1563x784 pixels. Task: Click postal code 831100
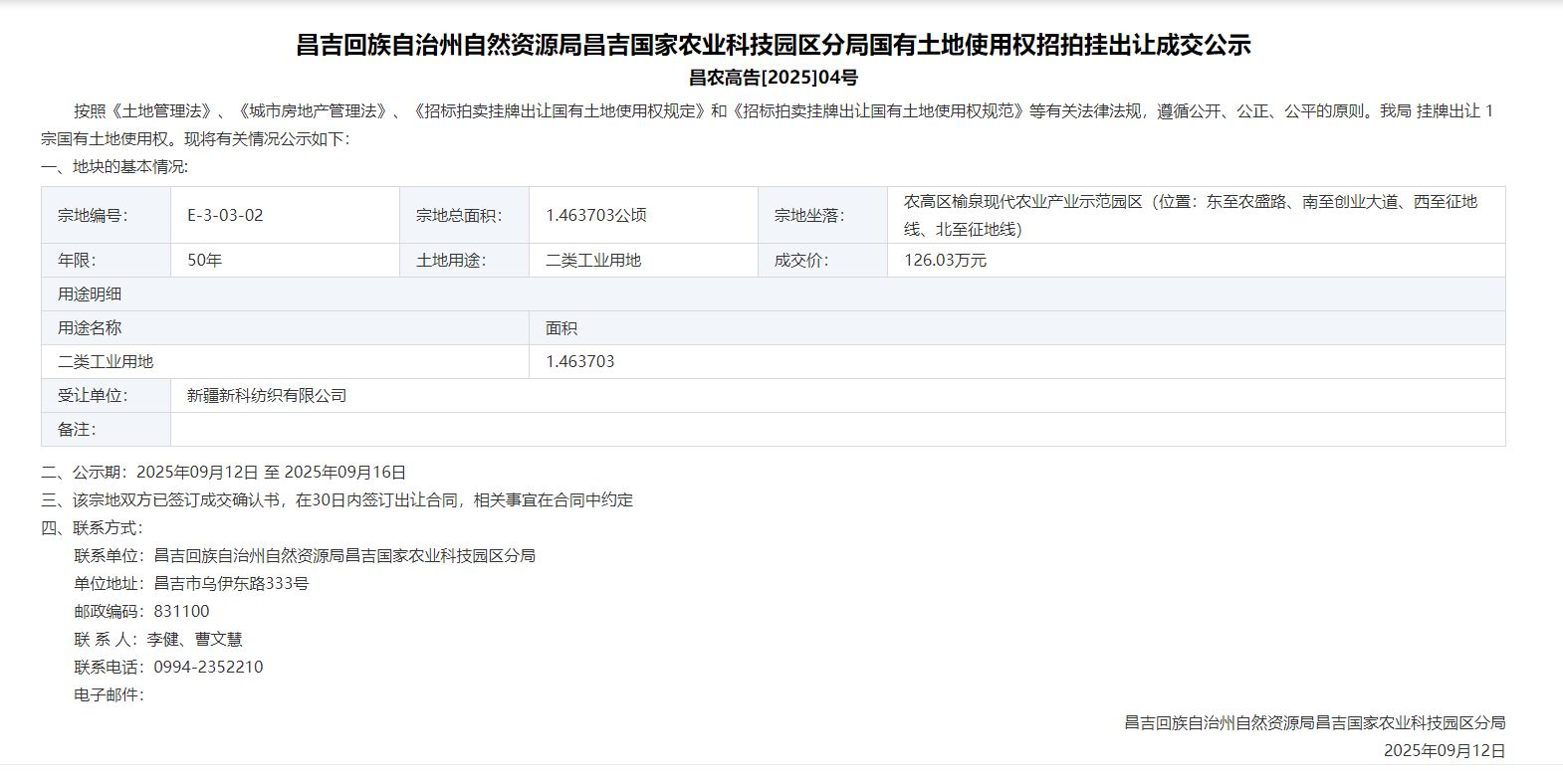[181, 612]
